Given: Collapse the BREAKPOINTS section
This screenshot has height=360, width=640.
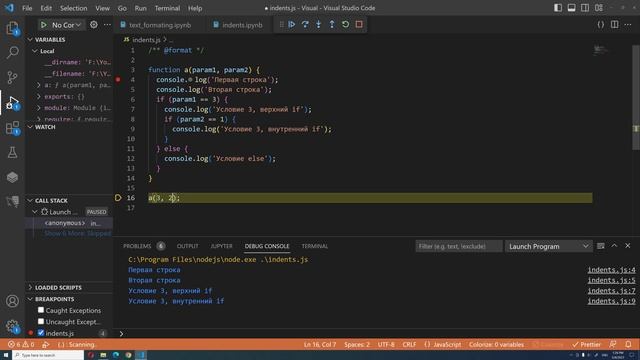Looking at the screenshot, I should pyautogui.click(x=30, y=299).
